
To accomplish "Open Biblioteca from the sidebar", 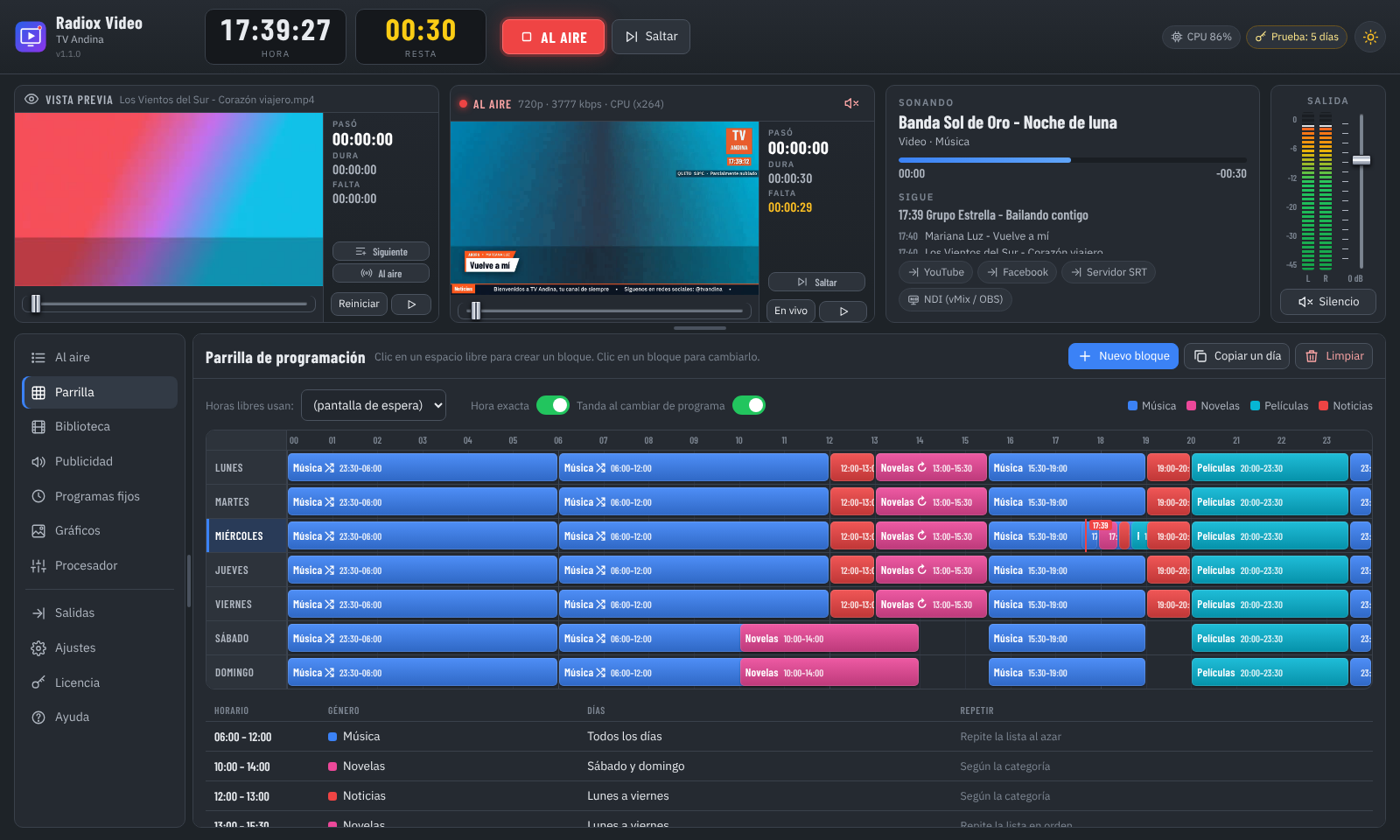I will pyautogui.click(x=100, y=426).
